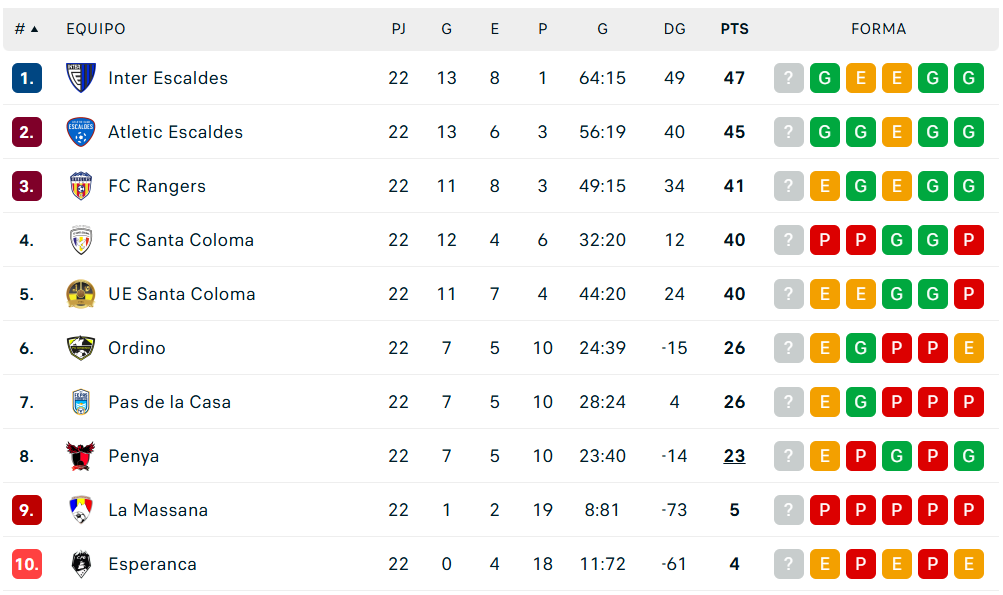Open the Esperanca team page
The image size is (1003, 595).
click(152, 564)
